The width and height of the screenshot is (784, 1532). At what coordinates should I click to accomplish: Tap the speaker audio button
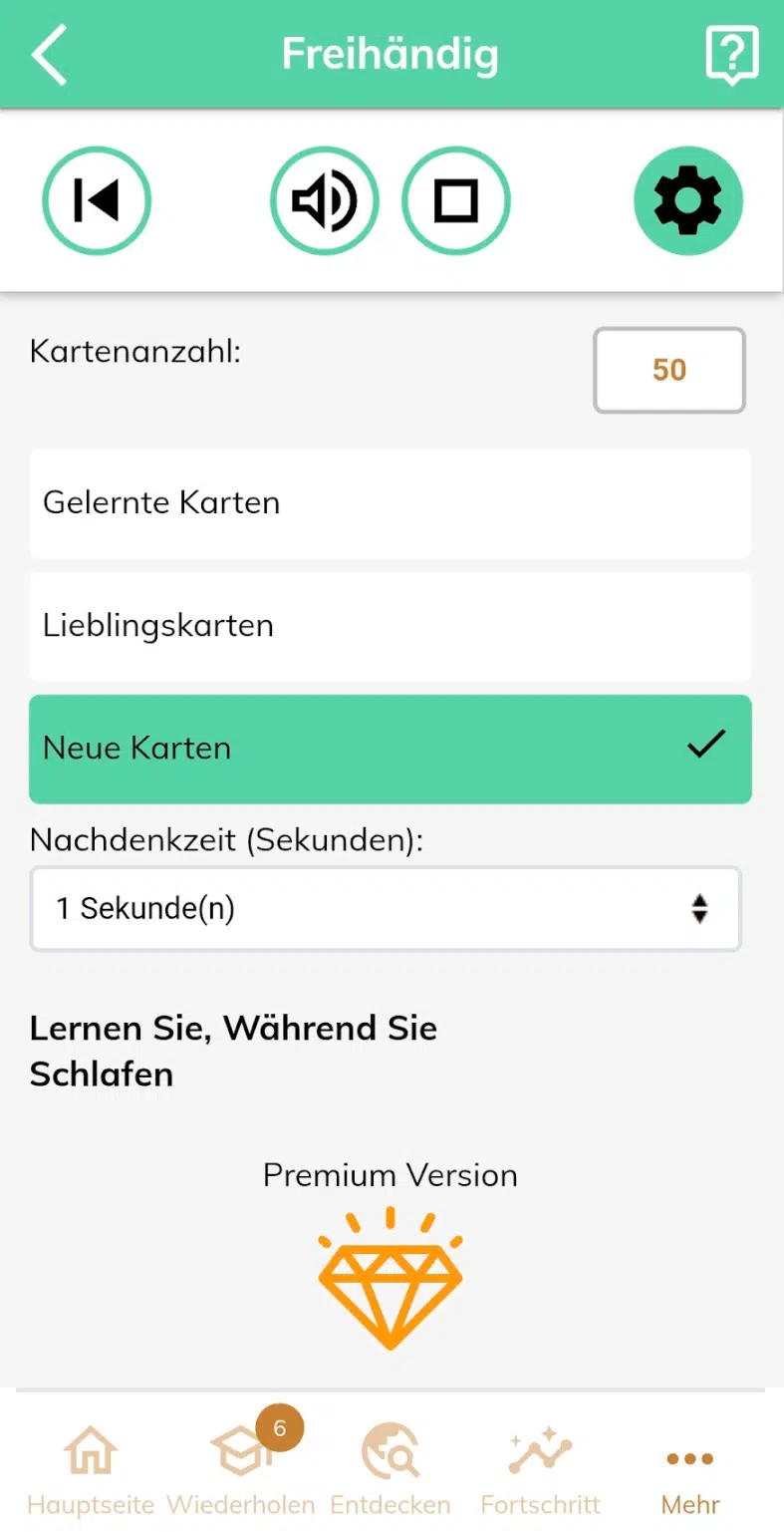tap(325, 201)
